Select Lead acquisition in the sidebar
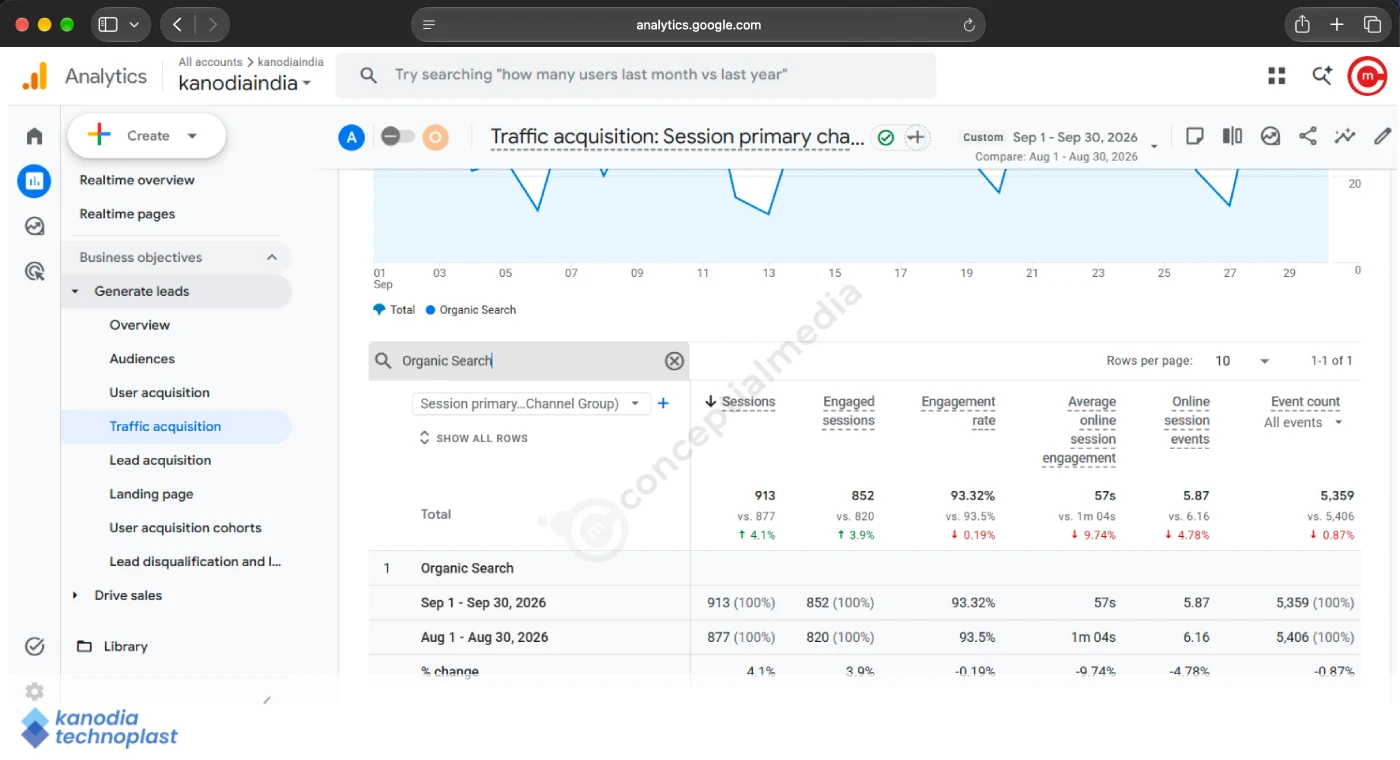1400x760 pixels. pyautogui.click(x=160, y=460)
